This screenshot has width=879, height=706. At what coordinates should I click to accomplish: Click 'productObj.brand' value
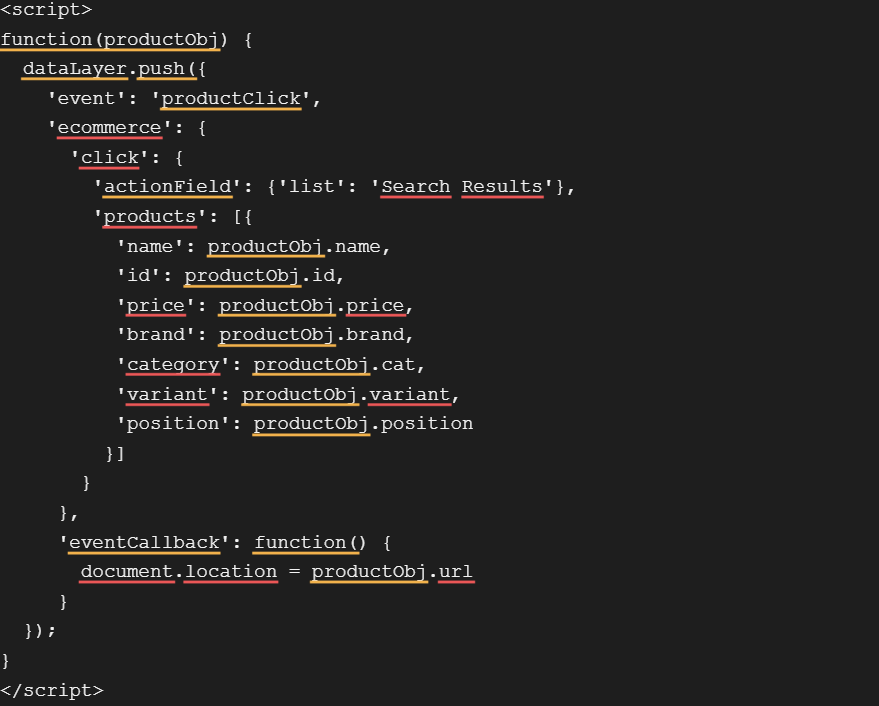click(311, 335)
